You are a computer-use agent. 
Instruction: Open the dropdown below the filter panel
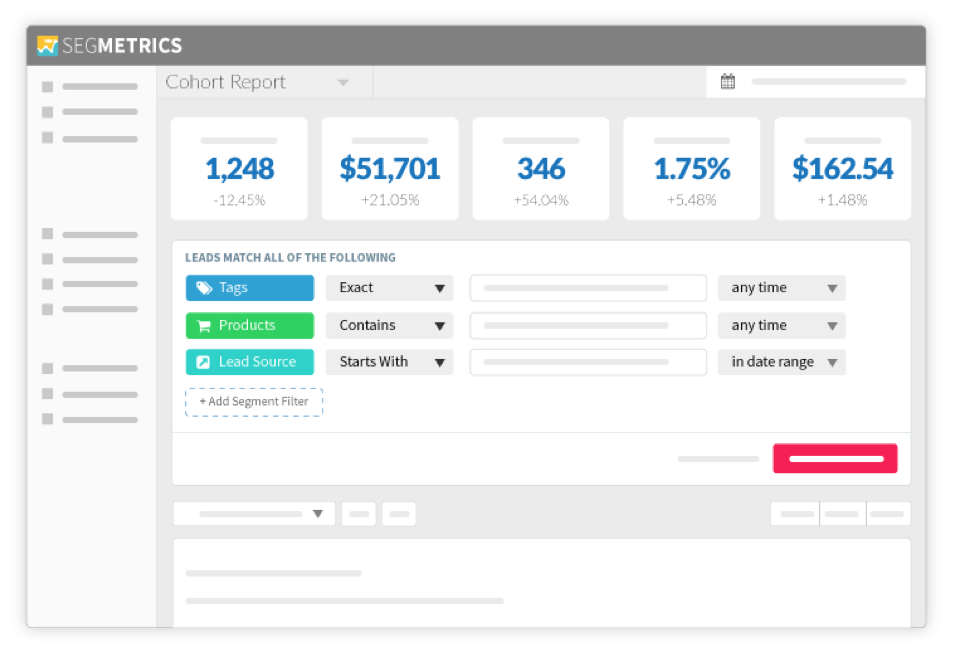(x=254, y=514)
